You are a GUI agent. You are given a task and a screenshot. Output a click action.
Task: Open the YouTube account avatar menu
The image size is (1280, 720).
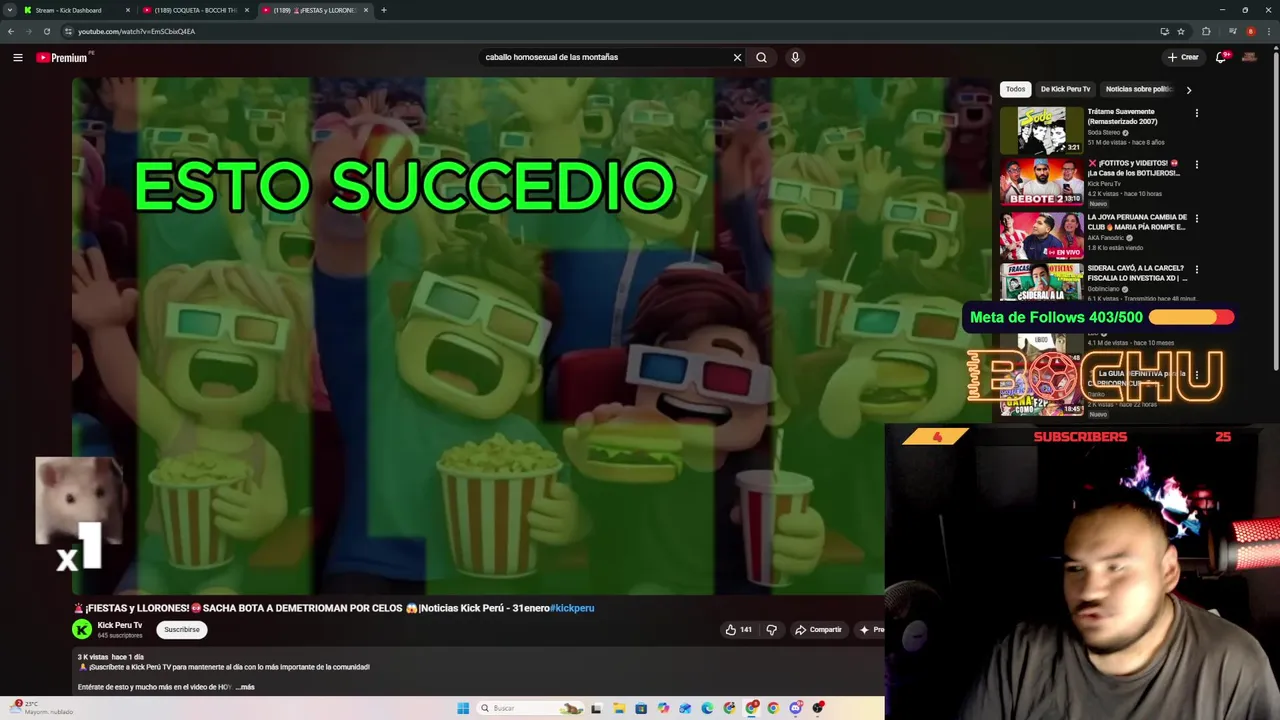(x=1249, y=57)
